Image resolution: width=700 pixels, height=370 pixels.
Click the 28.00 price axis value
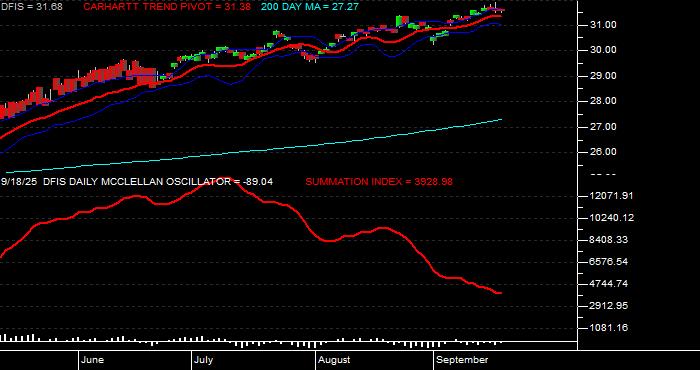click(x=603, y=101)
